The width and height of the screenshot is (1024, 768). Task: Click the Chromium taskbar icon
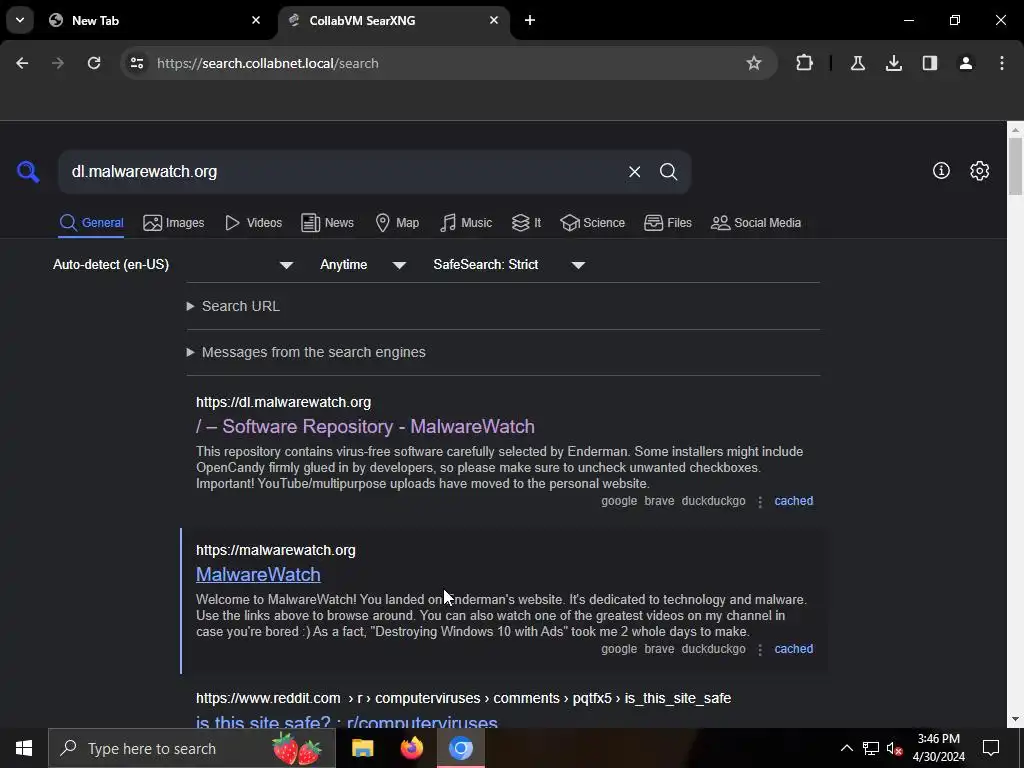[460, 748]
